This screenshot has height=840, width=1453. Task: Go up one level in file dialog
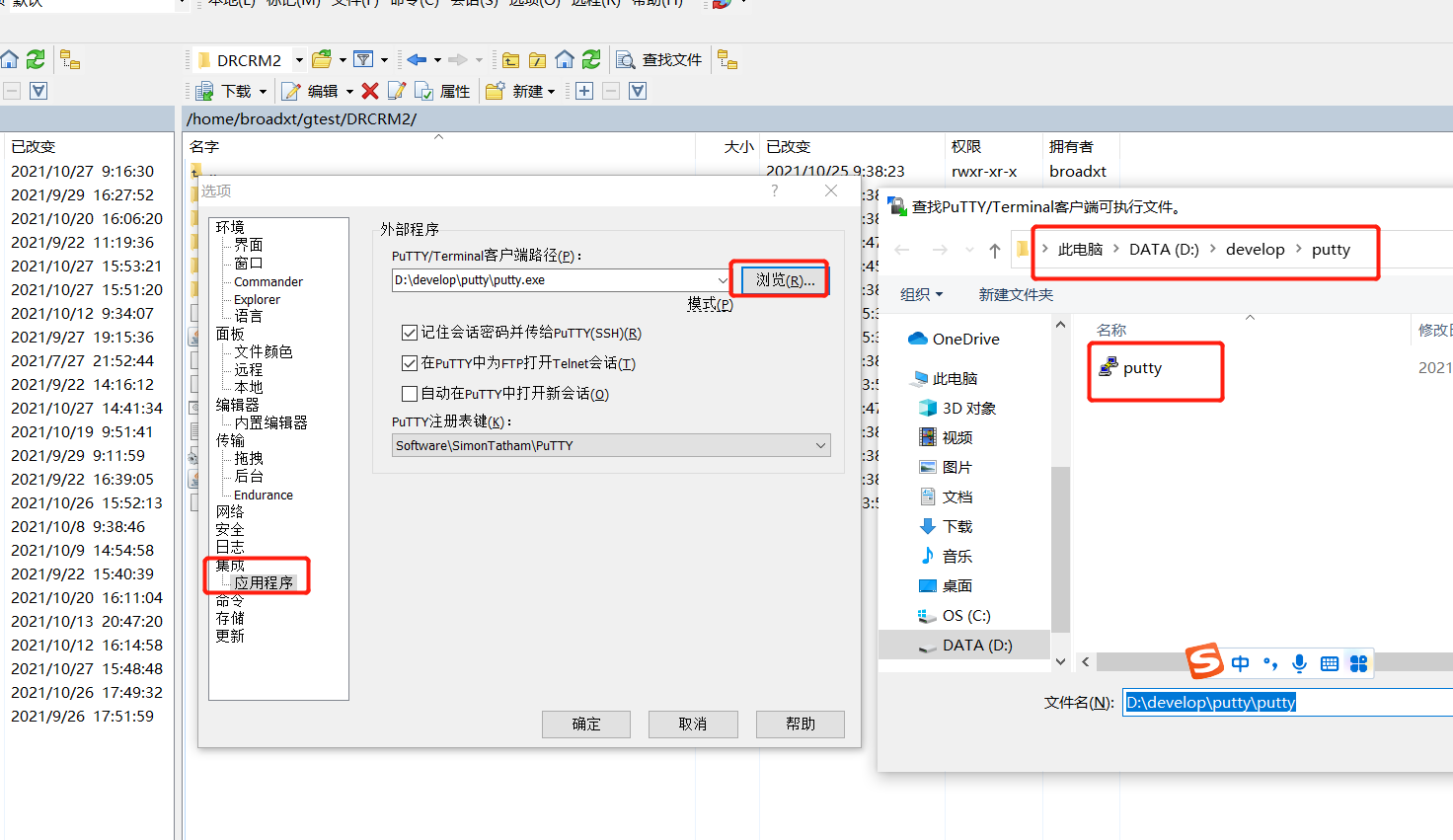click(994, 250)
